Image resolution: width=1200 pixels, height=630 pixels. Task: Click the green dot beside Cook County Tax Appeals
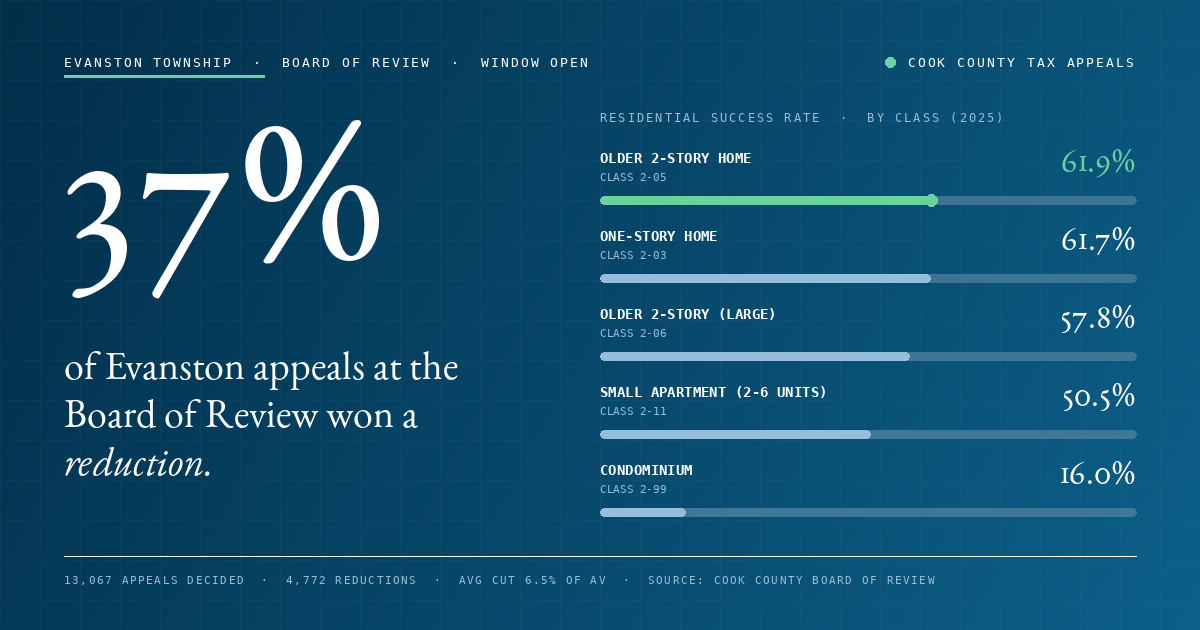[890, 62]
